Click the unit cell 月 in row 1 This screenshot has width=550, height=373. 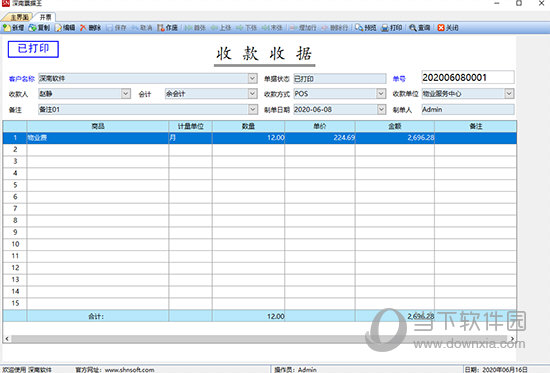click(190, 138)
